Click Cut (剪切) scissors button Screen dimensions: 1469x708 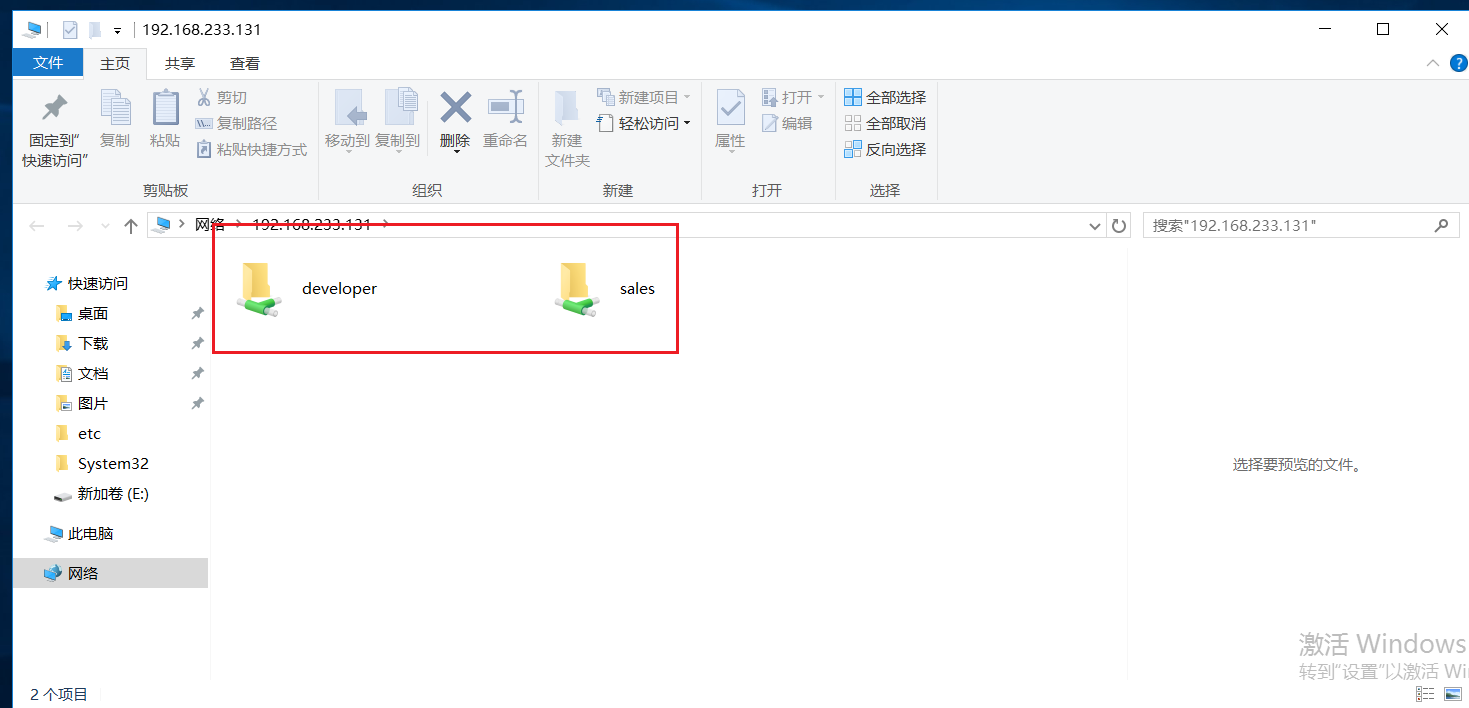(x=221, y=97)
